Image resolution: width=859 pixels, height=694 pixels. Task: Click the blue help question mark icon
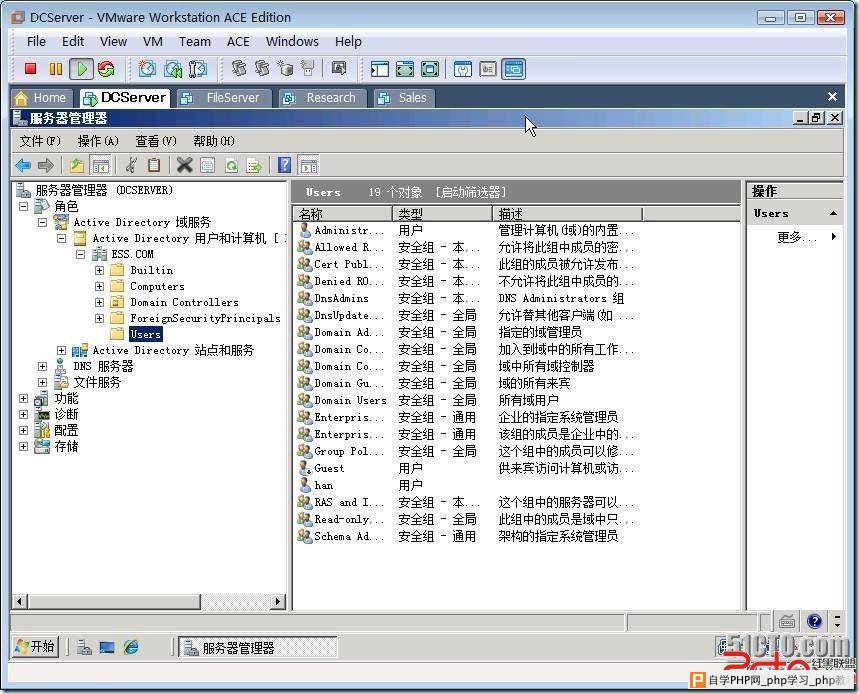285,165
